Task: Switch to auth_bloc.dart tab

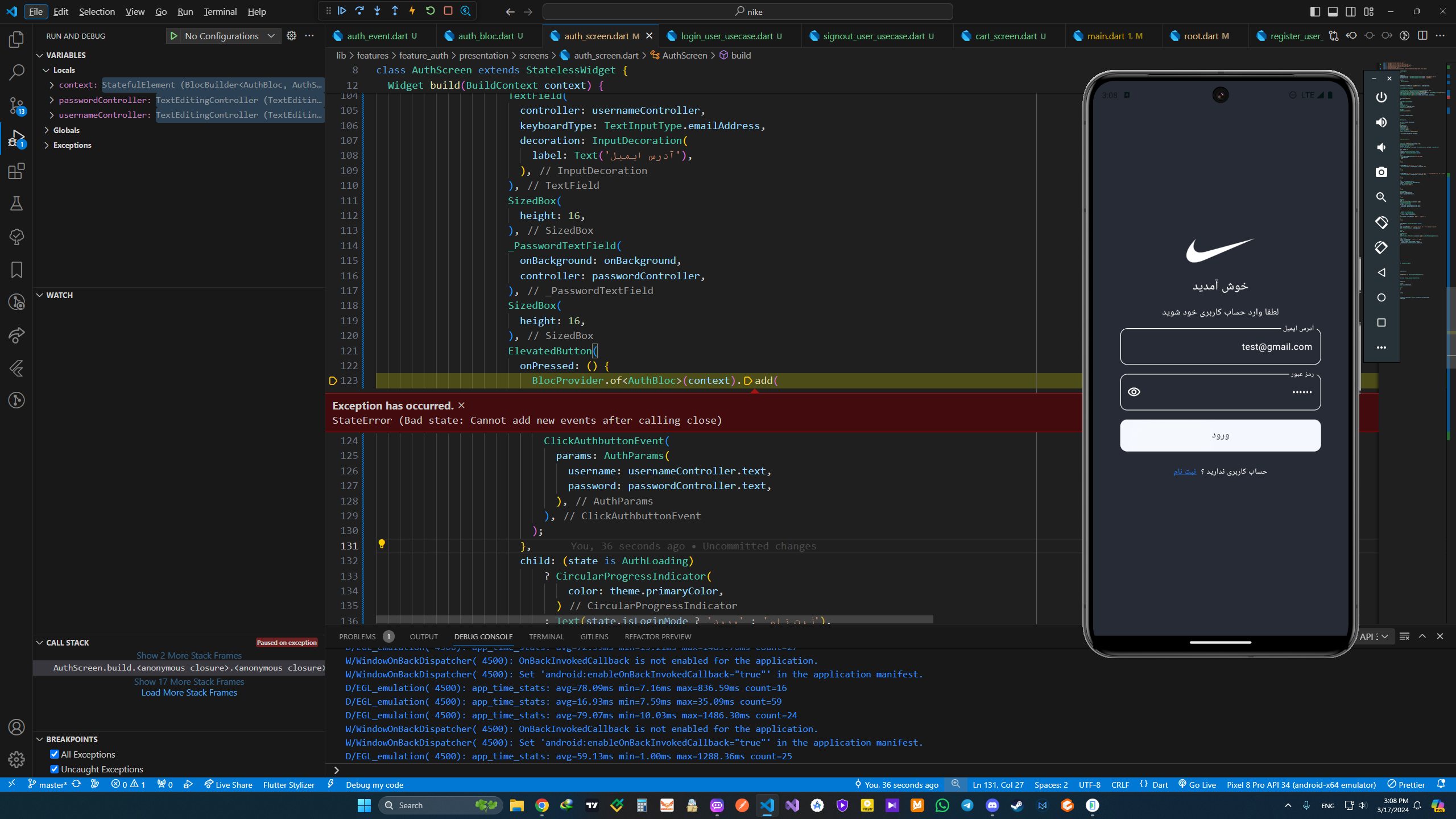Action: 490,36
